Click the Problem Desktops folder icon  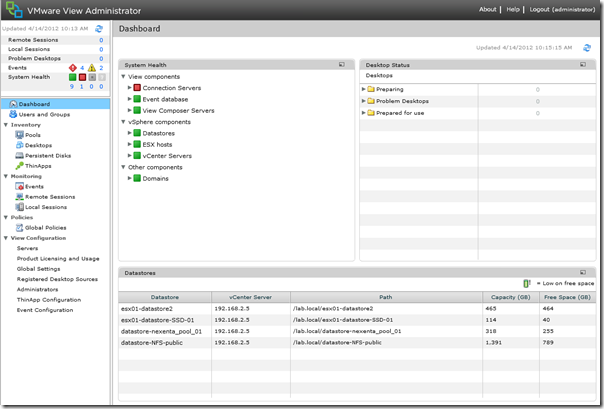[x=371, y=101]
